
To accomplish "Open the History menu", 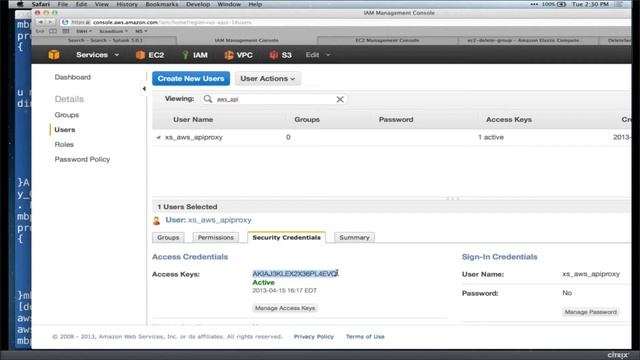I will click(127, 4).
